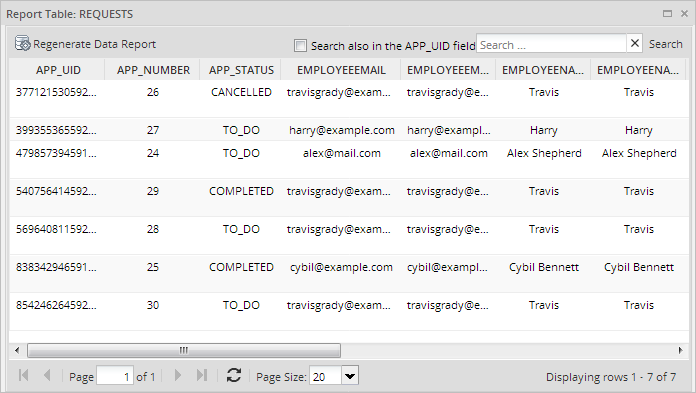This screenshot has width=696, height=393.
Task: Click the first Harry name cell
Action: pos(543,130)
